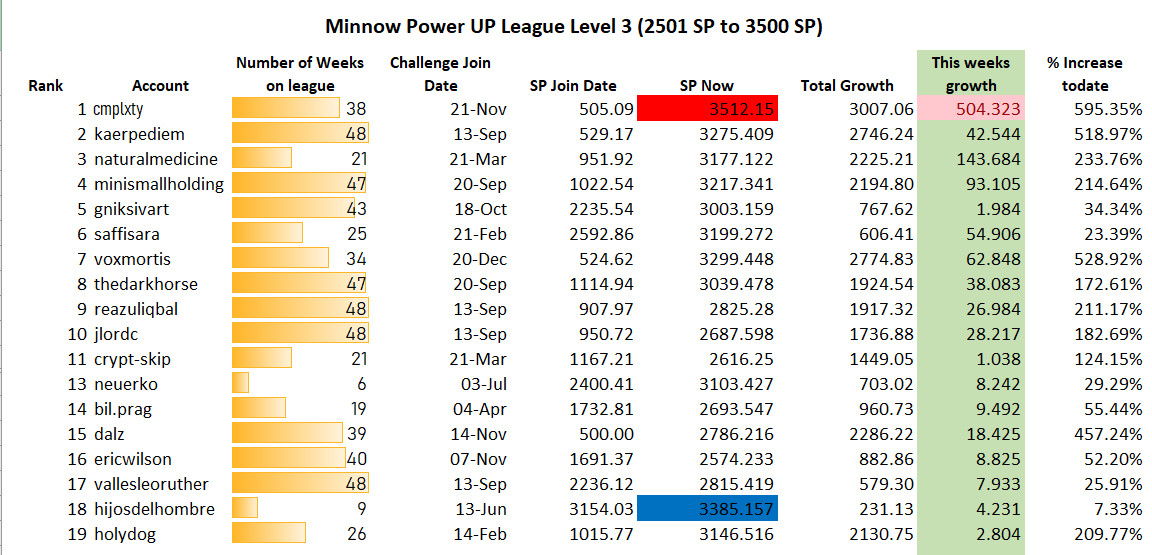The height and width of the screenshot is (555, 1152).
Task: Select percent increase value 457.24%
Action: [x=1109, y=434]
